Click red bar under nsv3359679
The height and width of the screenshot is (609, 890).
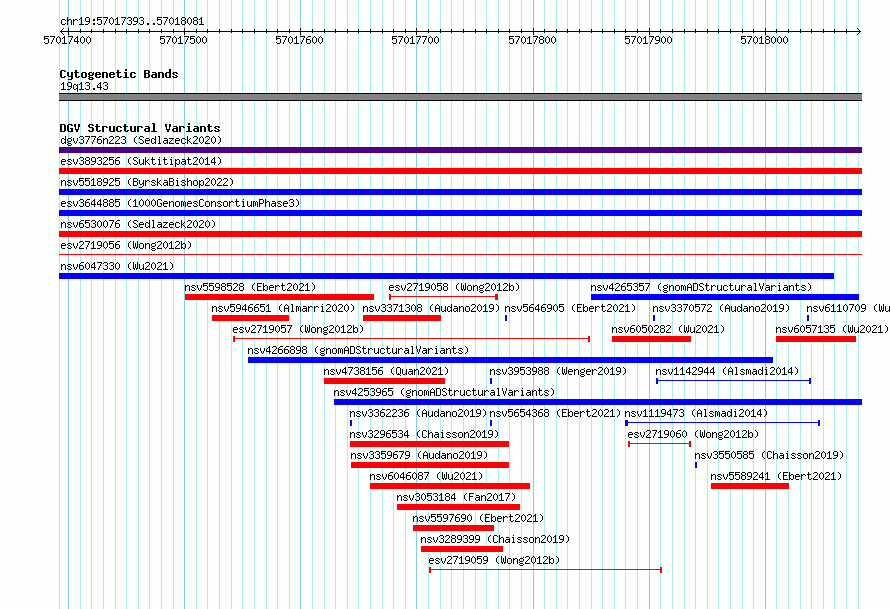coord(430,465)
